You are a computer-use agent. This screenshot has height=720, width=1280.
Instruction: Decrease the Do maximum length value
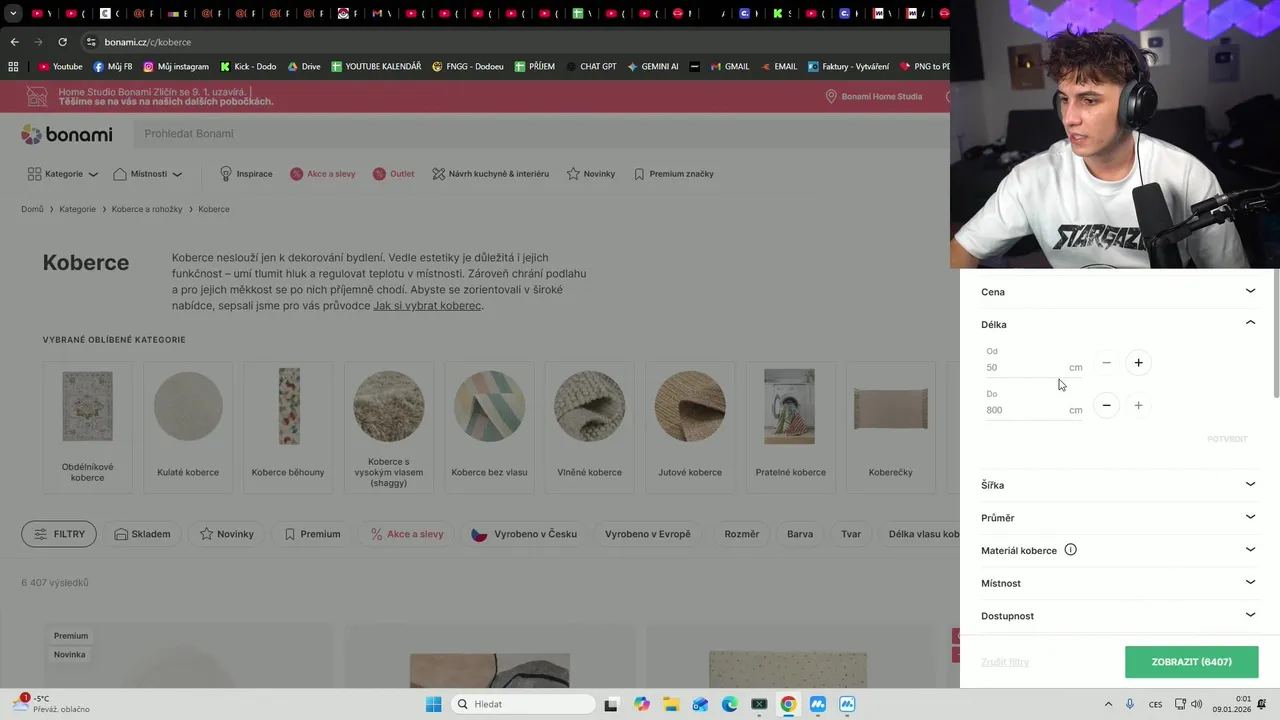click(1106, 405)
